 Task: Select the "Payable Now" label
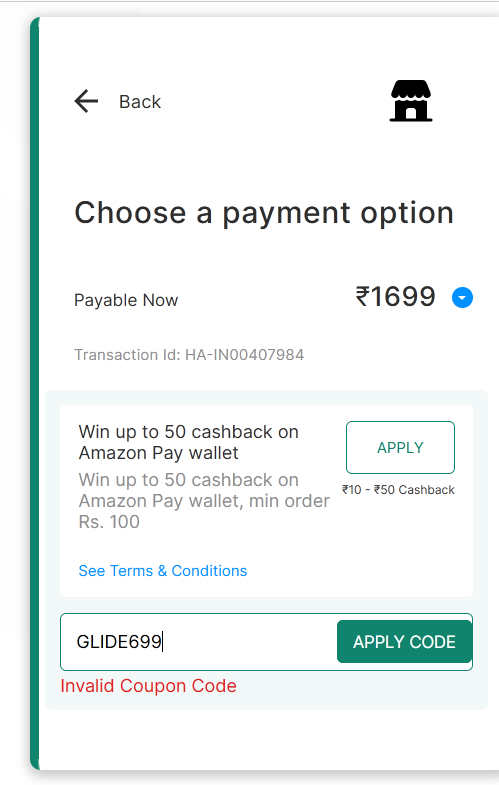point(126,300)
